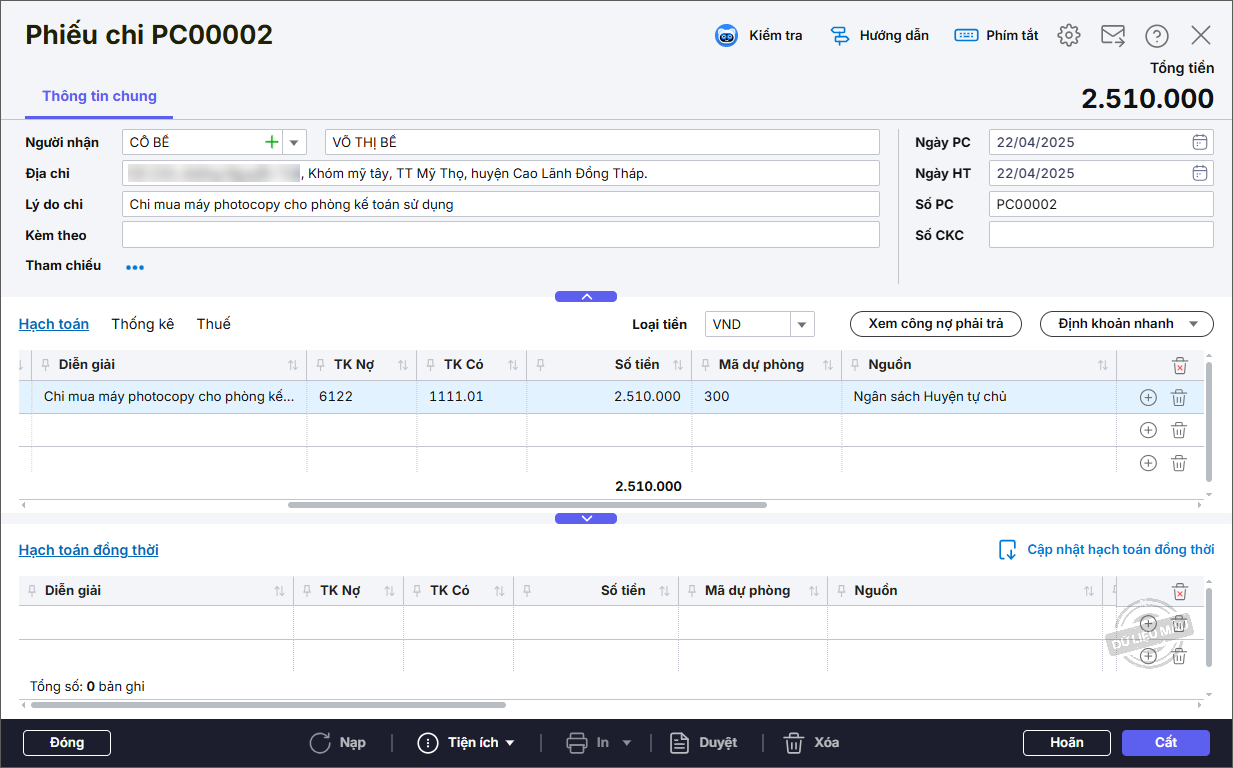Click green plus to add Người nhận
The height and width of the screenshot is (768, 1233).
point(271,142)
